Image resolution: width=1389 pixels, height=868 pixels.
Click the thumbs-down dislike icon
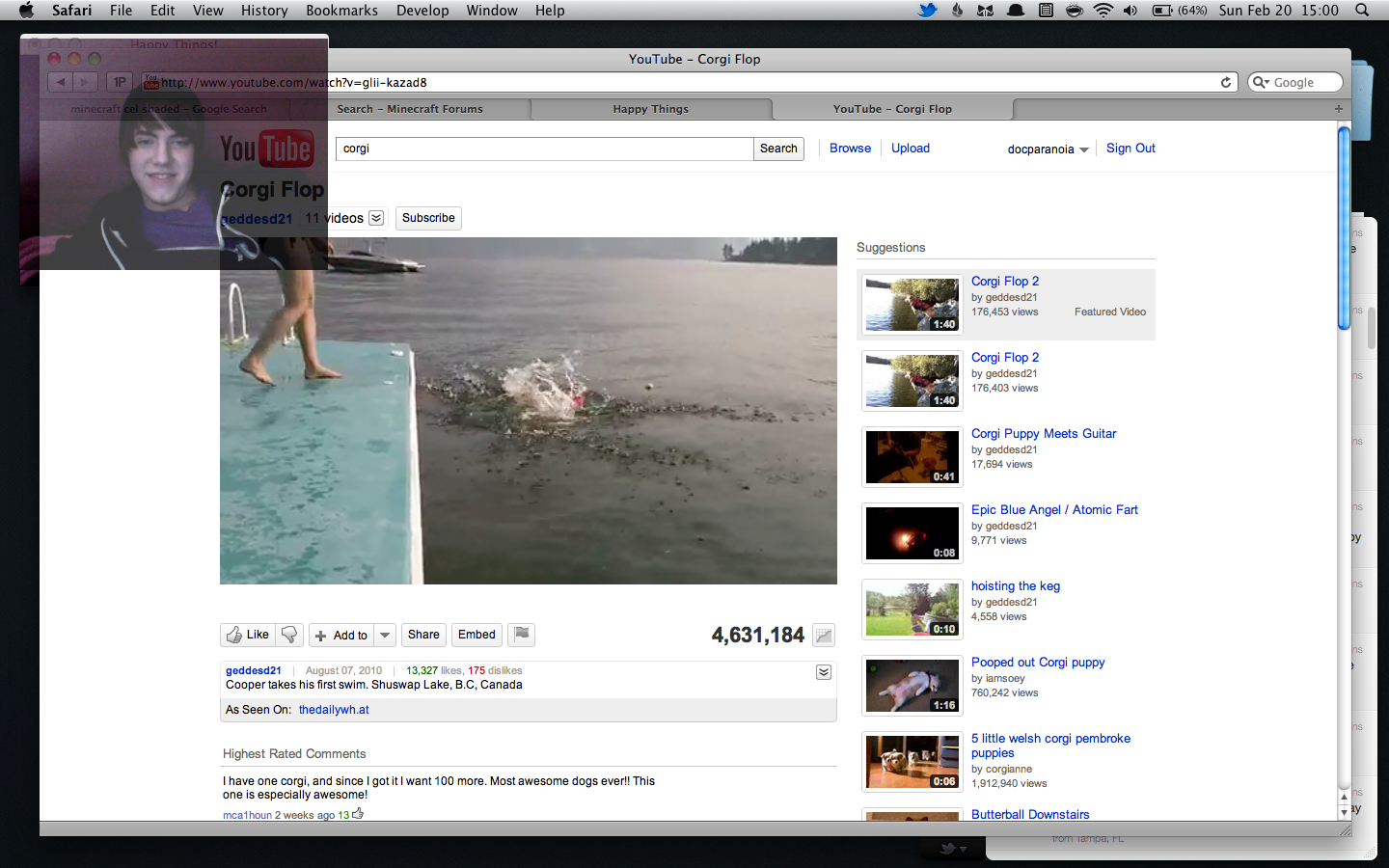[288, 635]
